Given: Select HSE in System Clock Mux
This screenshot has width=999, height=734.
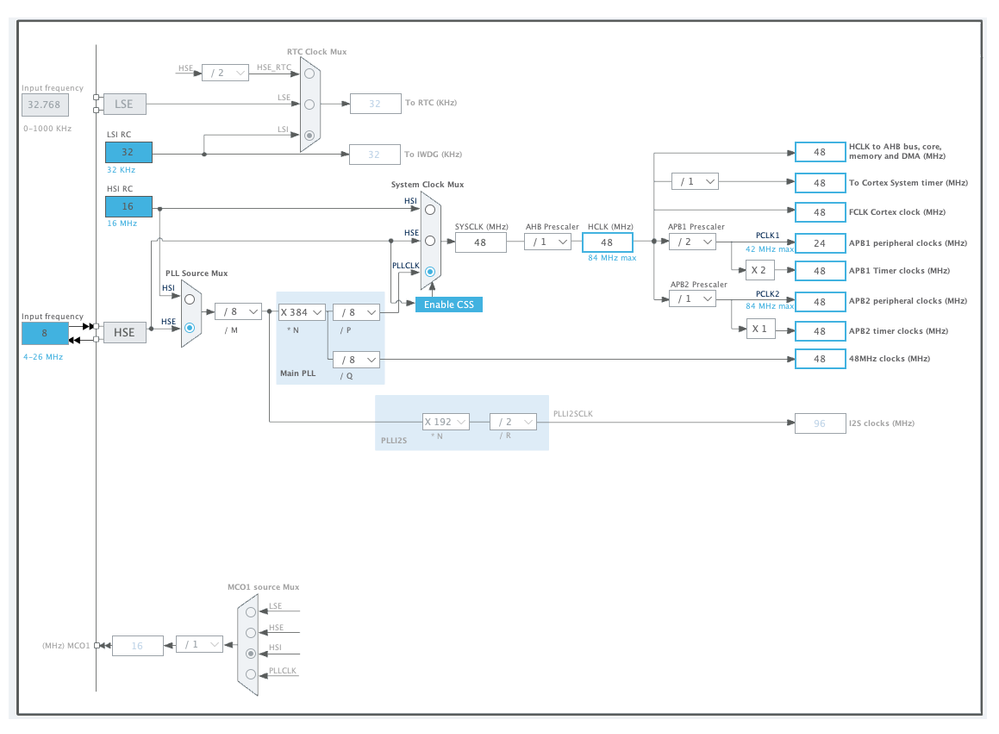Looking at the screenshot, I should (430, 241).
